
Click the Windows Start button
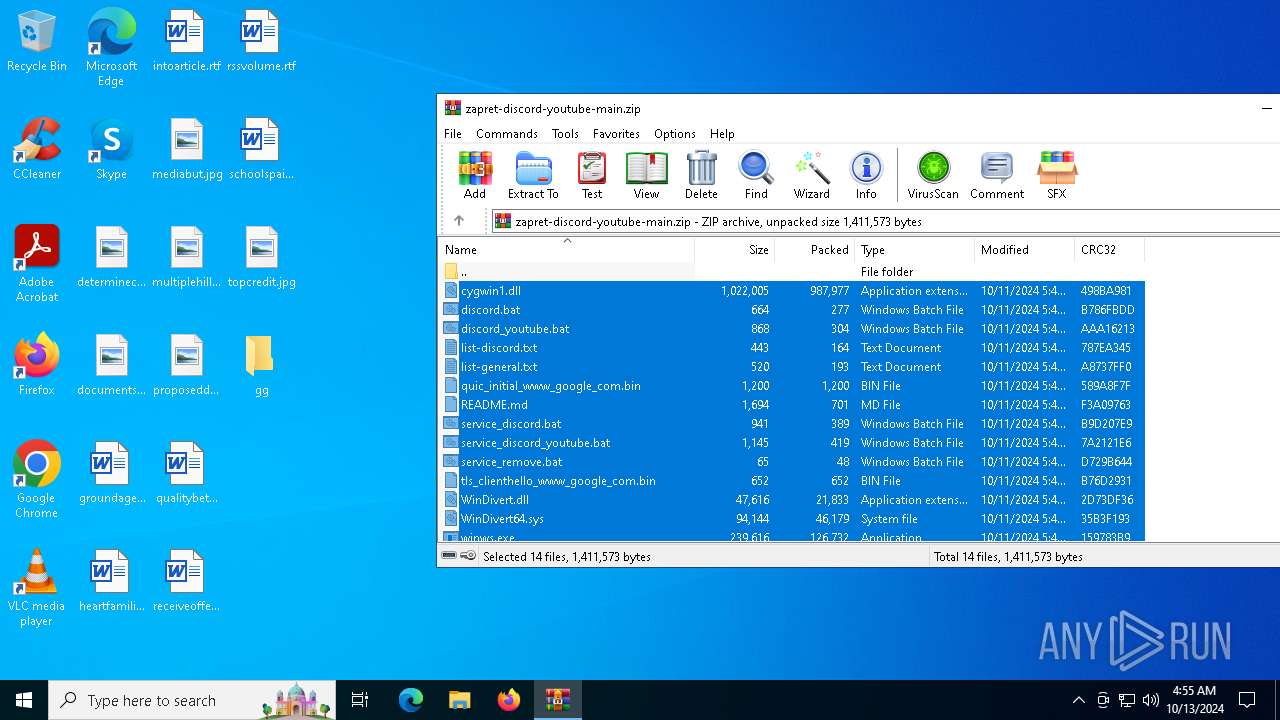(24, 700)
